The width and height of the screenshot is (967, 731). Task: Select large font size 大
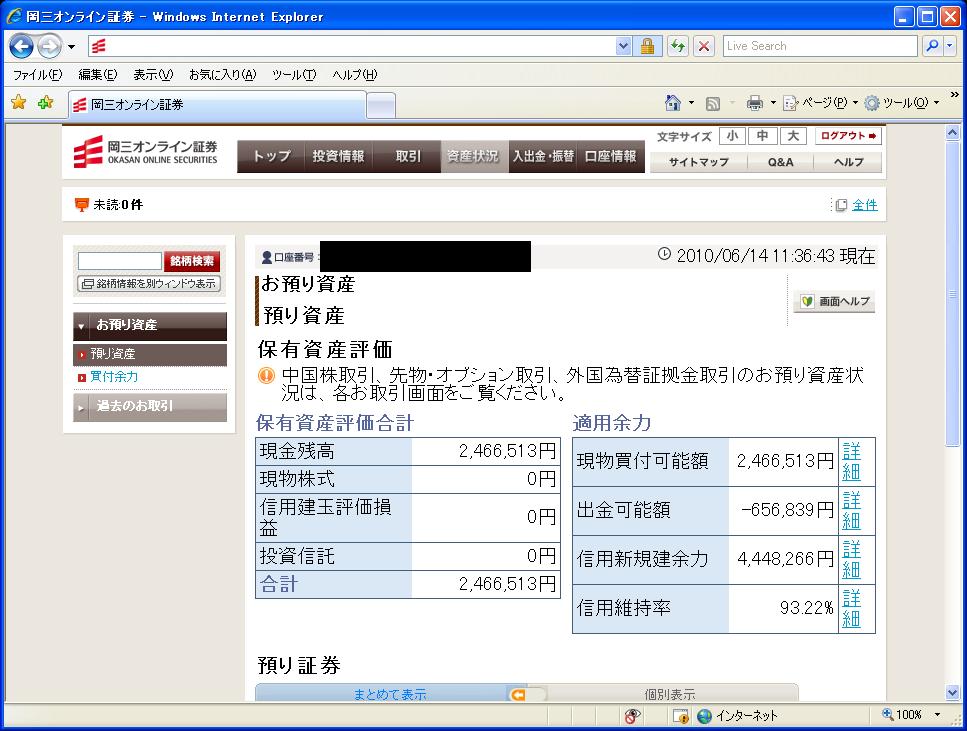point(792,136)
